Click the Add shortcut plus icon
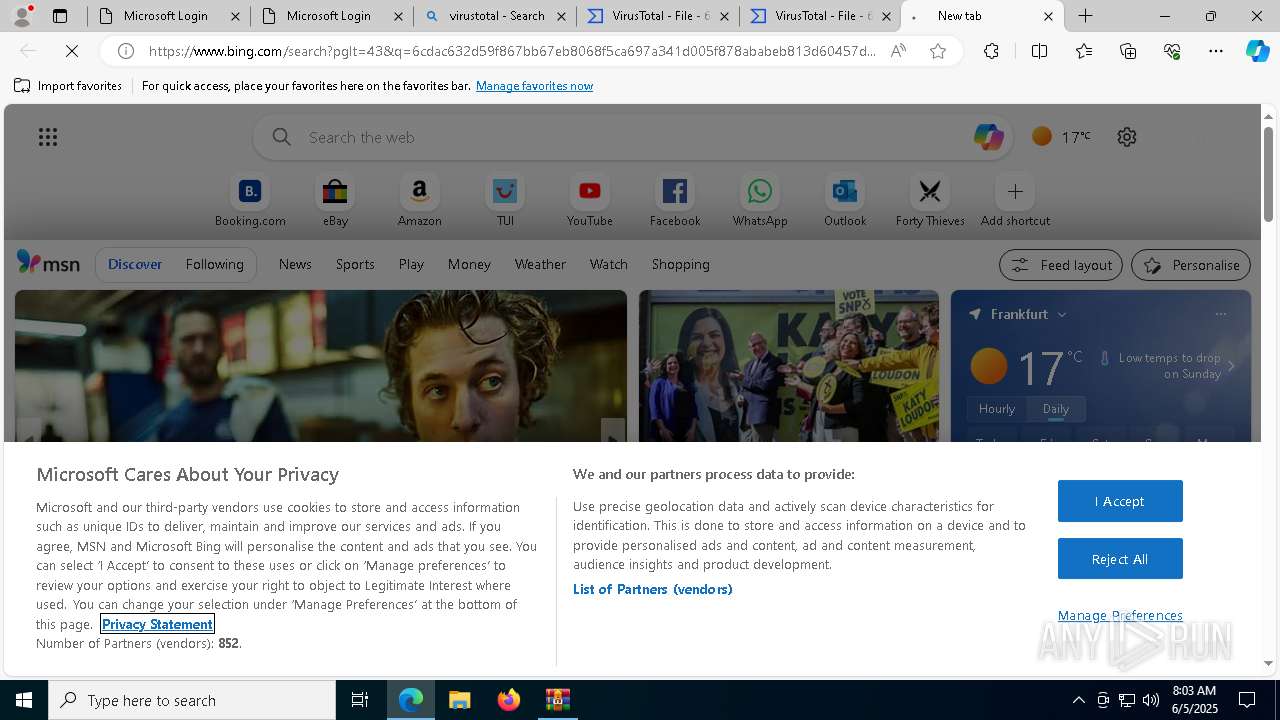The image size is (1280, 720). click(1015, 191)
